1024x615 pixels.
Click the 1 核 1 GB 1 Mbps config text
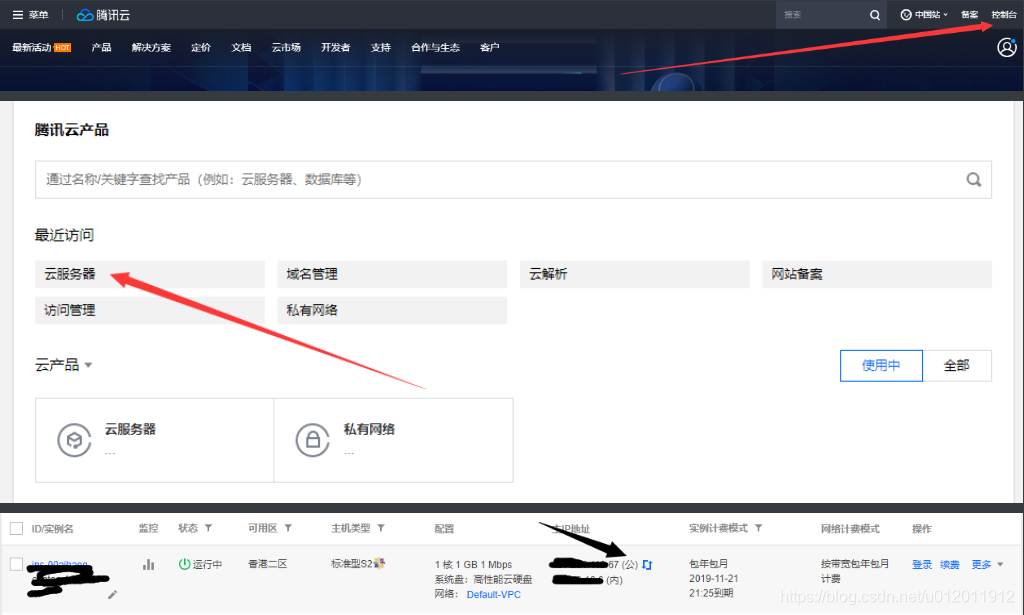click(x=473, y=565)
